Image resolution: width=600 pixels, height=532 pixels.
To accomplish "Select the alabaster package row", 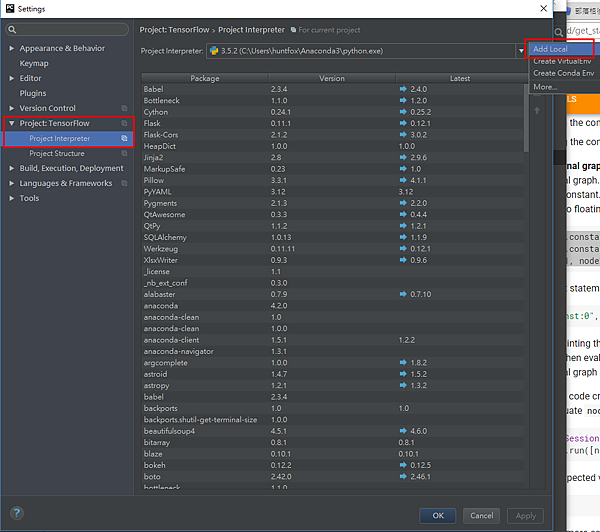I will tap(332, 294).
